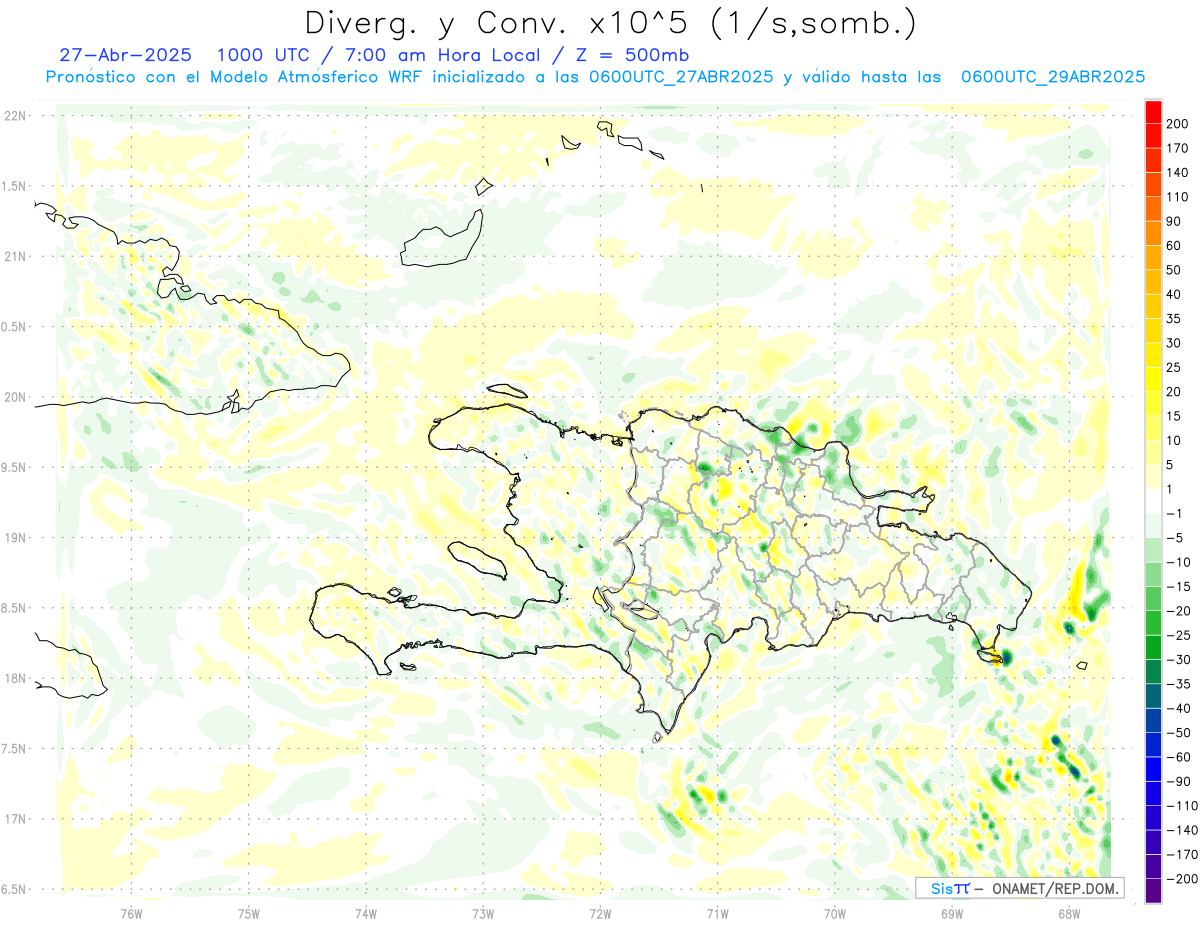Click the latitude label '7.5N'
This screenshot has height=927, width=1200.
15,749
